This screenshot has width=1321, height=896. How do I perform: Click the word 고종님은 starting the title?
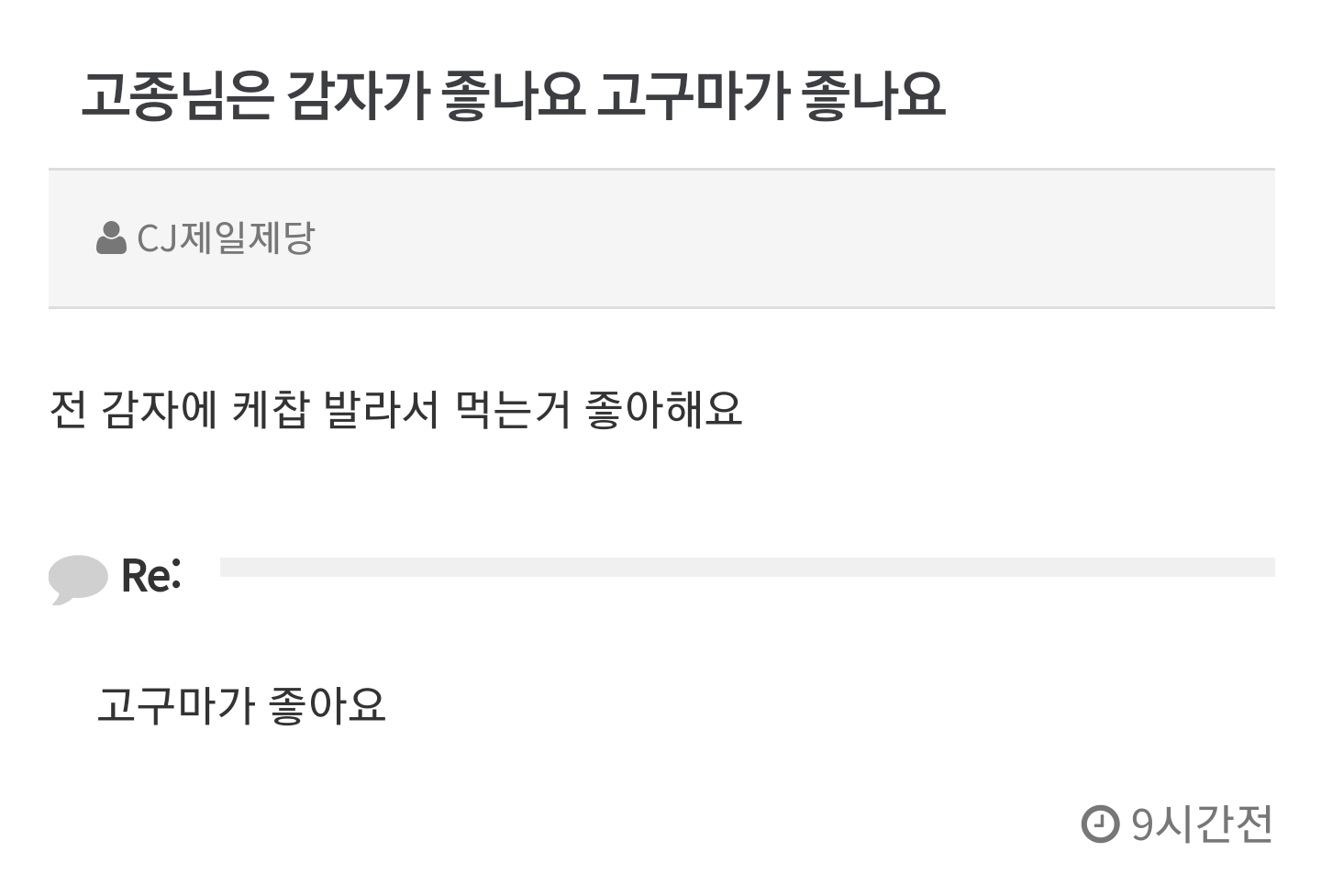coord(177,95)
